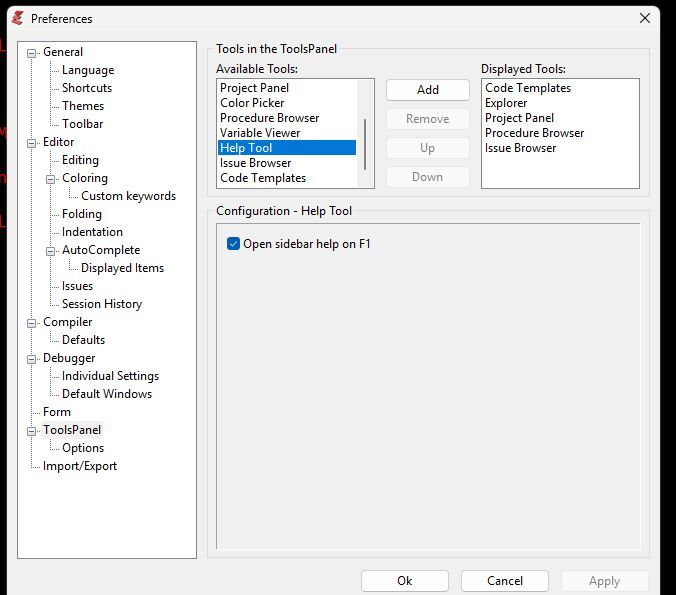Go to Custom keywords settings
Screen dimensions: 676x595
pyautogui.click(x=128, y=196)
